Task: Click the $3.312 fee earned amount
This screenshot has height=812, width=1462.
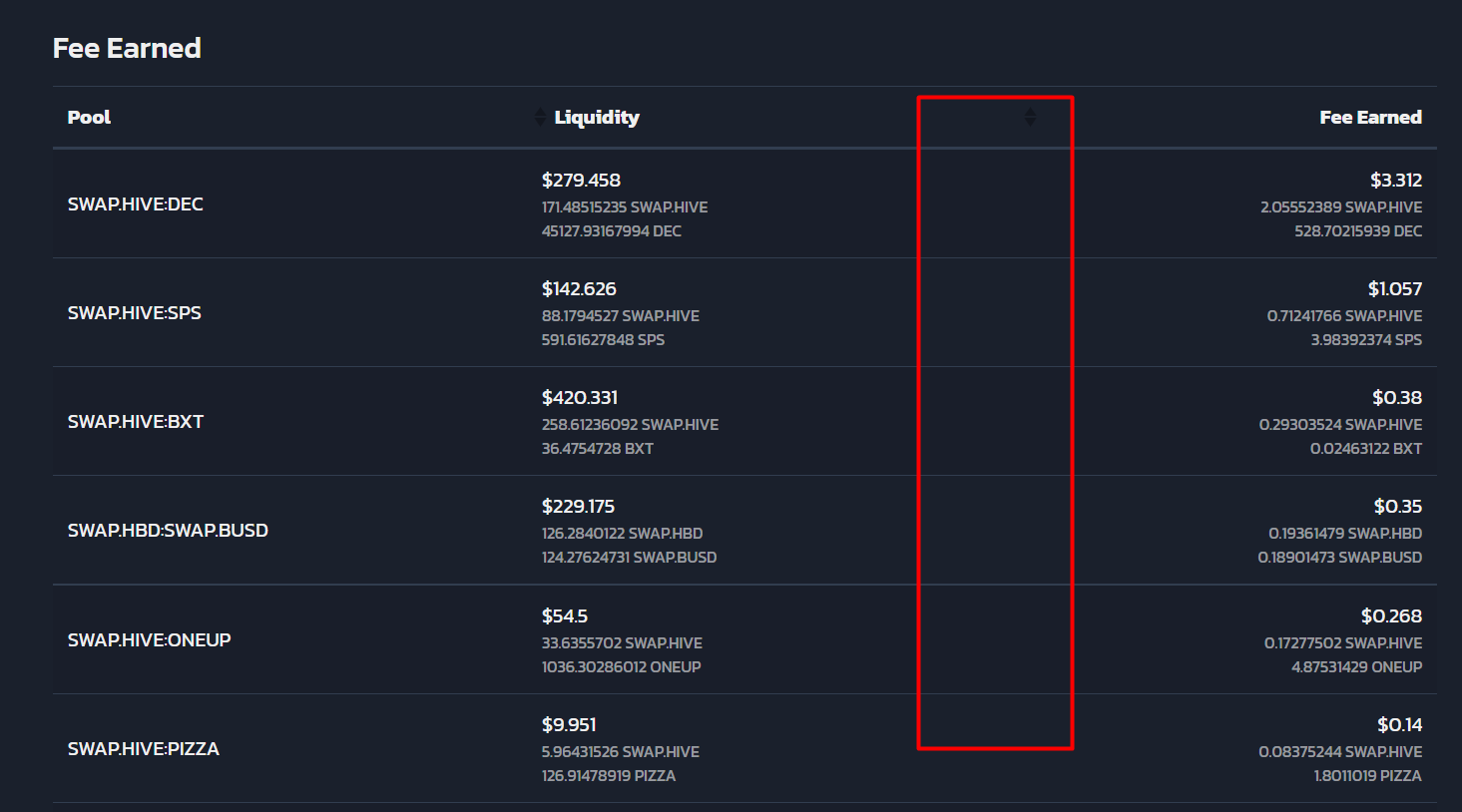Action: (1396, 180)
